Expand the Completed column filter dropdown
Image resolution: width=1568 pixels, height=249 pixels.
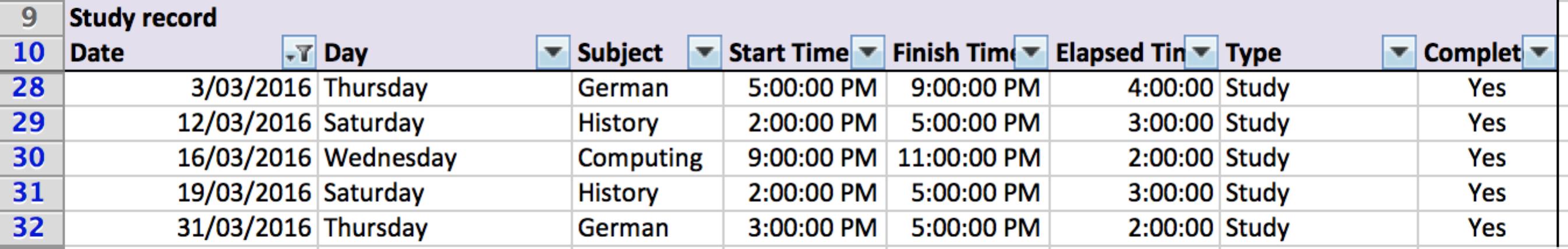(x=1538, y=53)
